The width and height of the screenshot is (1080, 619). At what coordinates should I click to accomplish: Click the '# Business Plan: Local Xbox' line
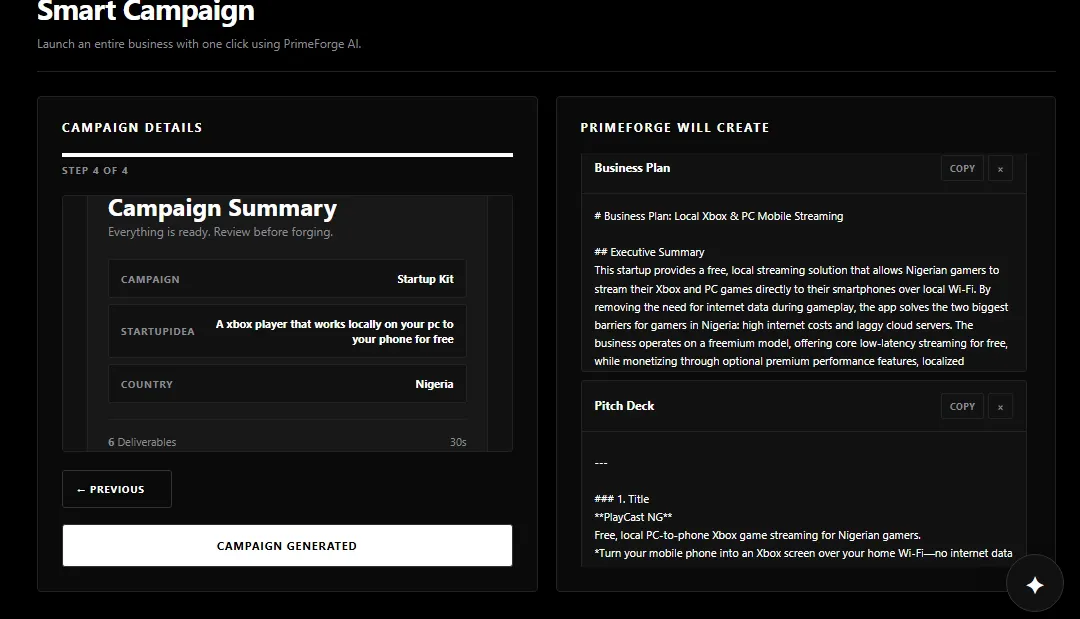point(718,216)
